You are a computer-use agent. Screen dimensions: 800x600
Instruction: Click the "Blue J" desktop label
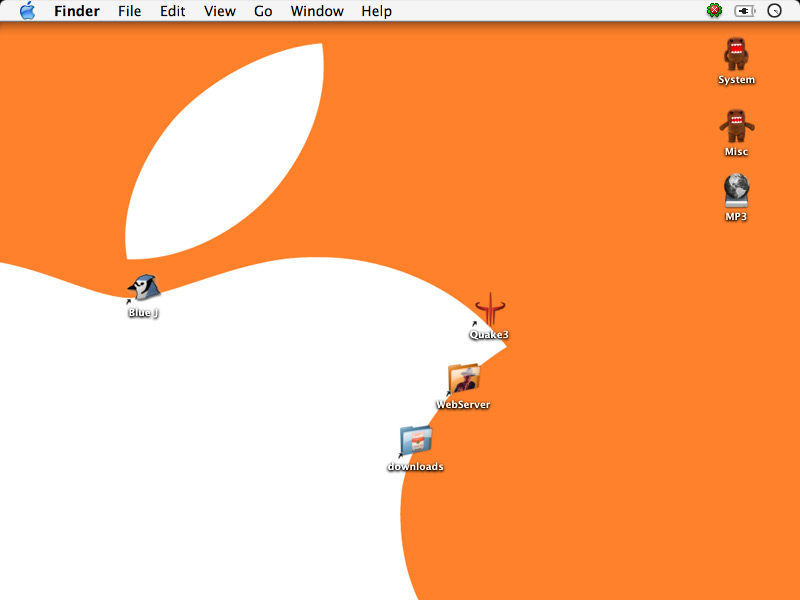143,313
